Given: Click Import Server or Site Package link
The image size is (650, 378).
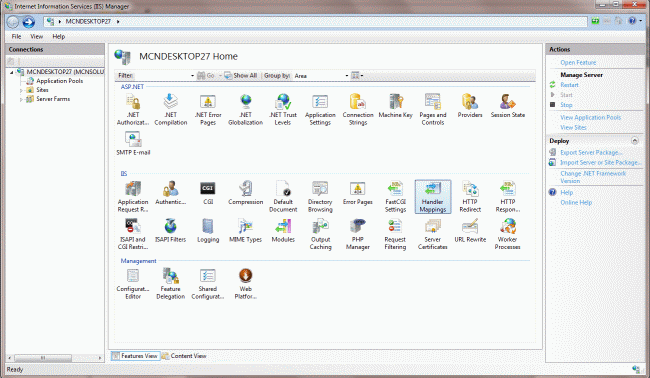Looking at the screenshot, I should pos(601,162).
